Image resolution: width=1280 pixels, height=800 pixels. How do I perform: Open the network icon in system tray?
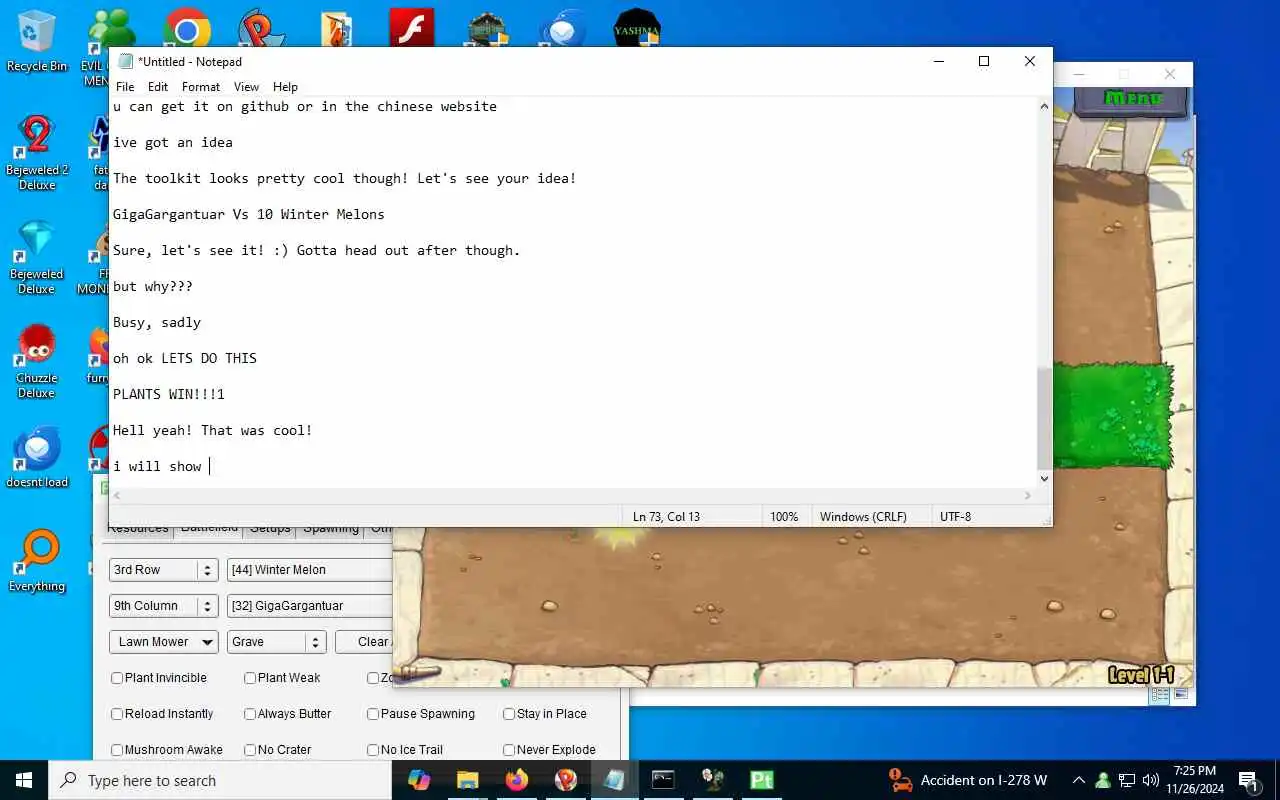(1127, 780)
